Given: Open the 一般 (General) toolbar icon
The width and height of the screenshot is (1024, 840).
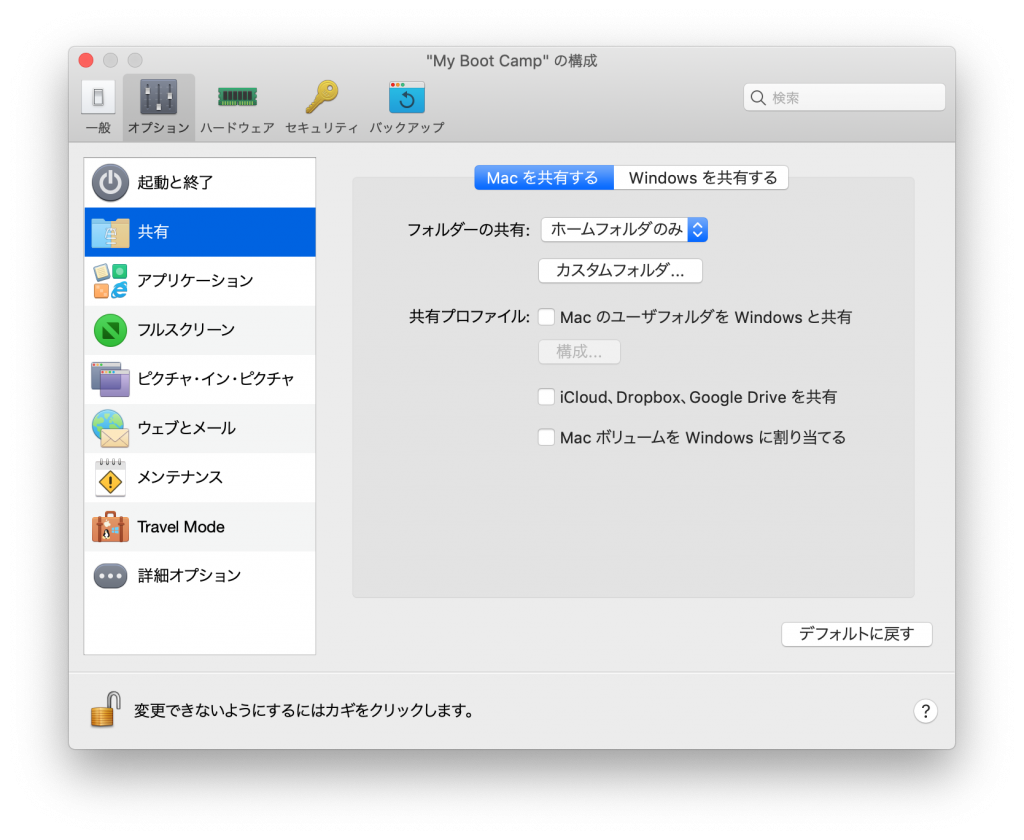Looking at the screenshot, I should coord(98,98).
